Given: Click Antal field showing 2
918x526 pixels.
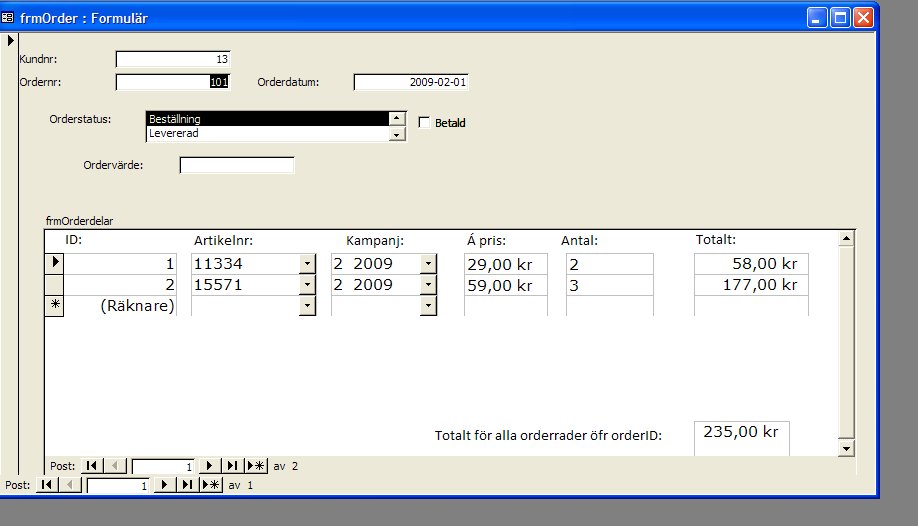Looking at the screenshot, I should tap(609, 264).
